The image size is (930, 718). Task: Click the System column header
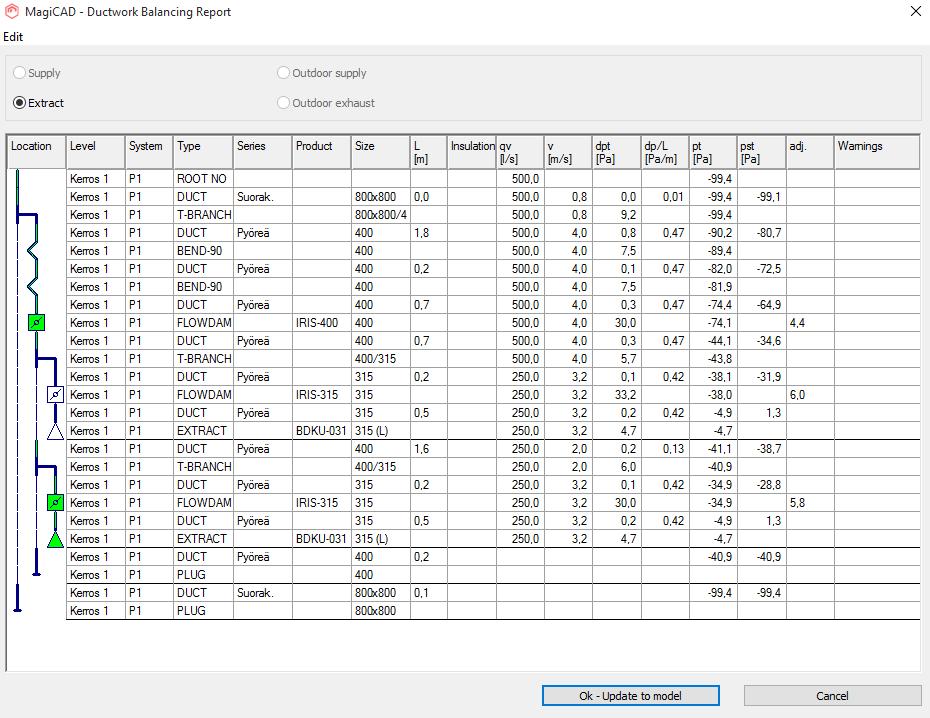pos(149,152)
